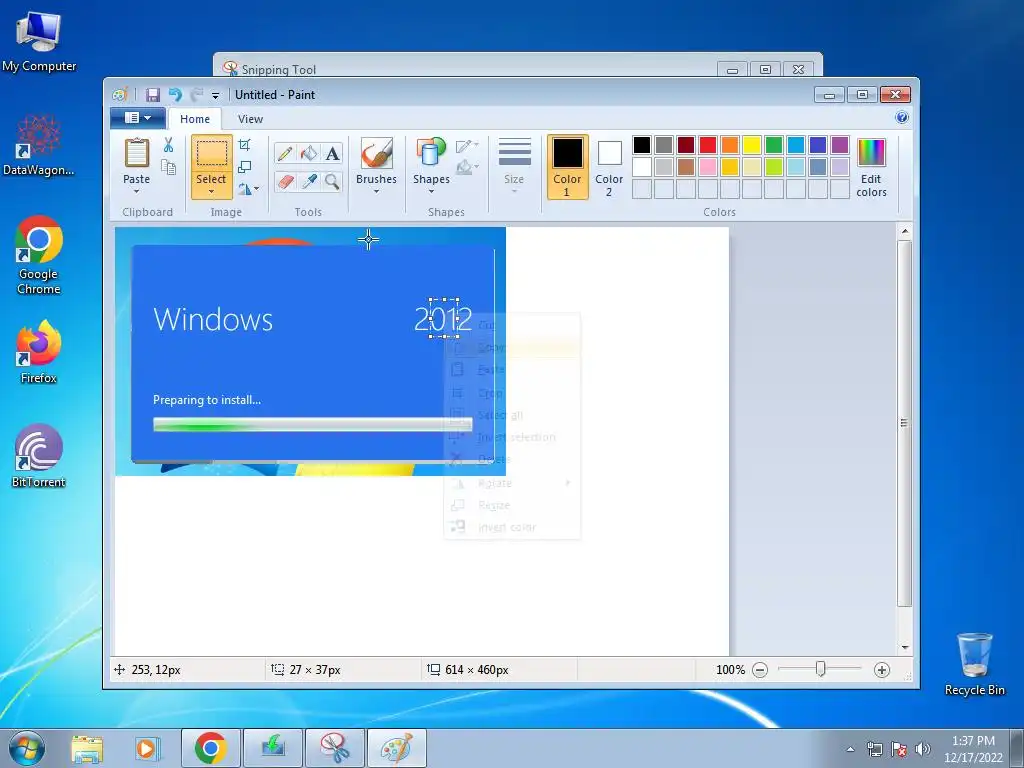1024x768 pixels.
Task: Select the Magnifier tool
Action: [332, 181]
